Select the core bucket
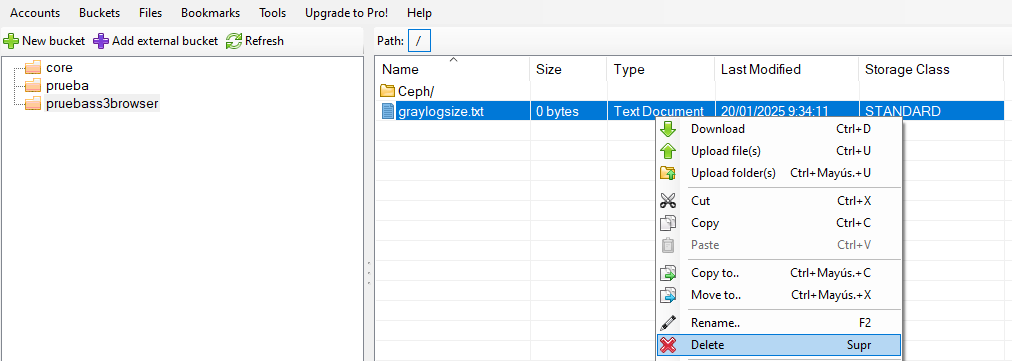The height and width of the screenshot is (361, 1012). (x=59, y=67)
